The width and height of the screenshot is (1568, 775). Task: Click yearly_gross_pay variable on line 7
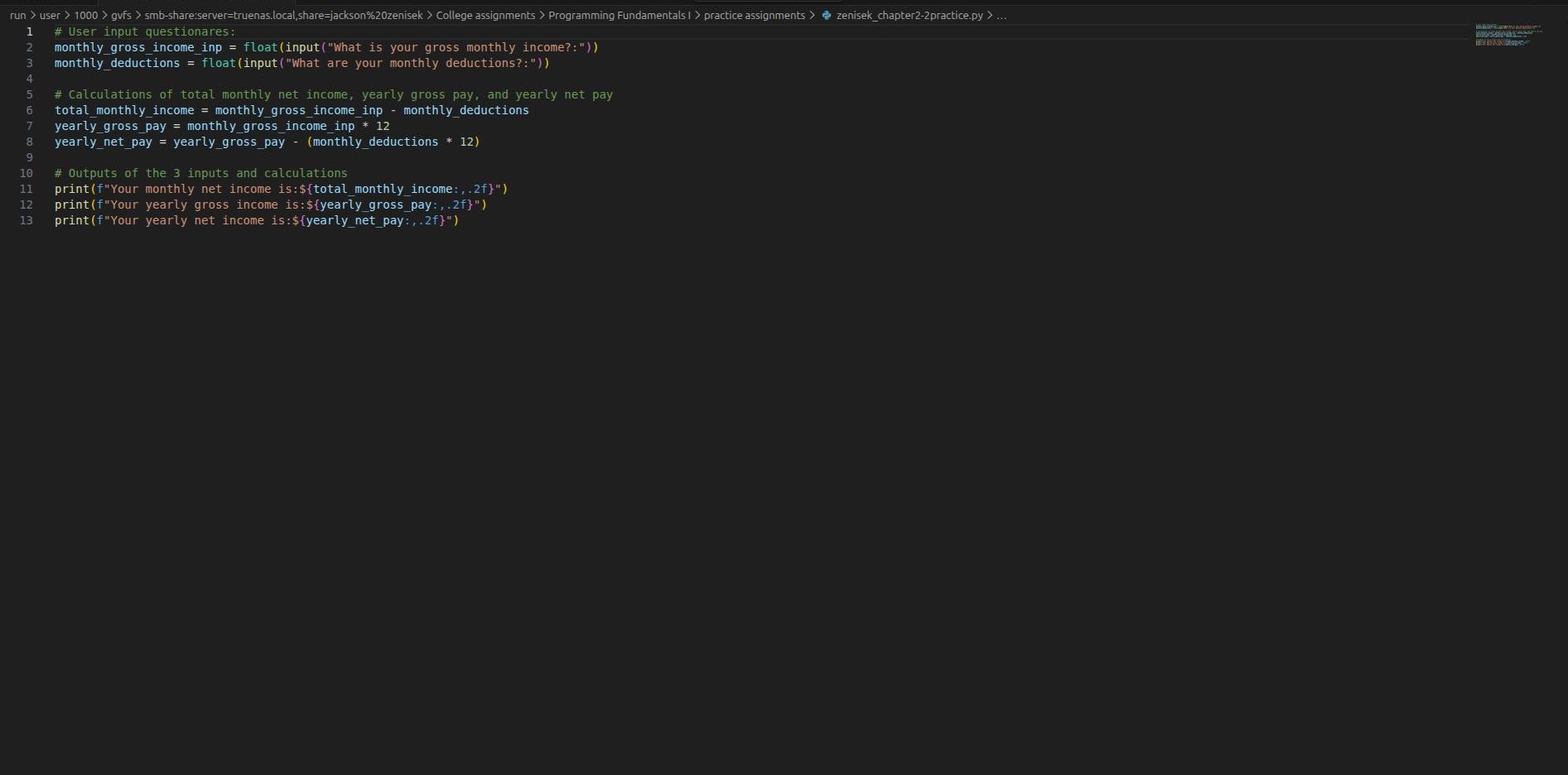coord(110,126)
